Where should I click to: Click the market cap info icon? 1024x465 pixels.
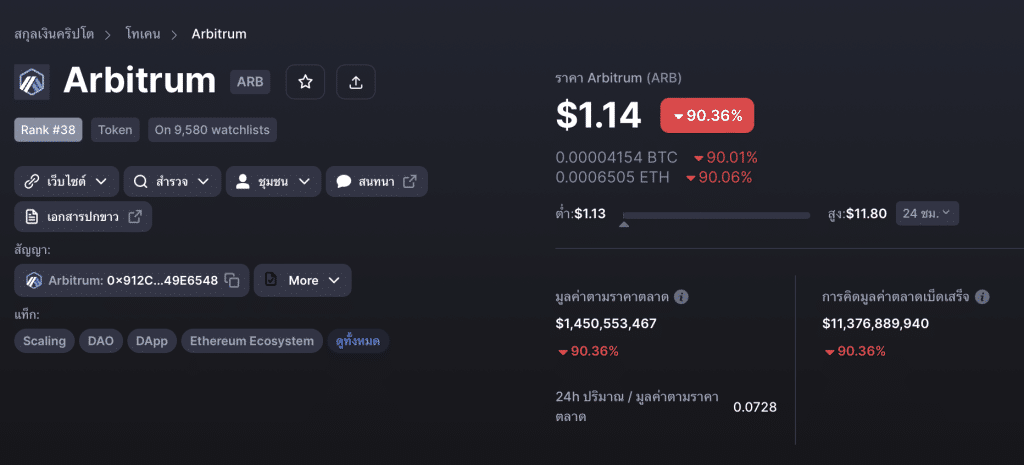[x=681, y=297]
